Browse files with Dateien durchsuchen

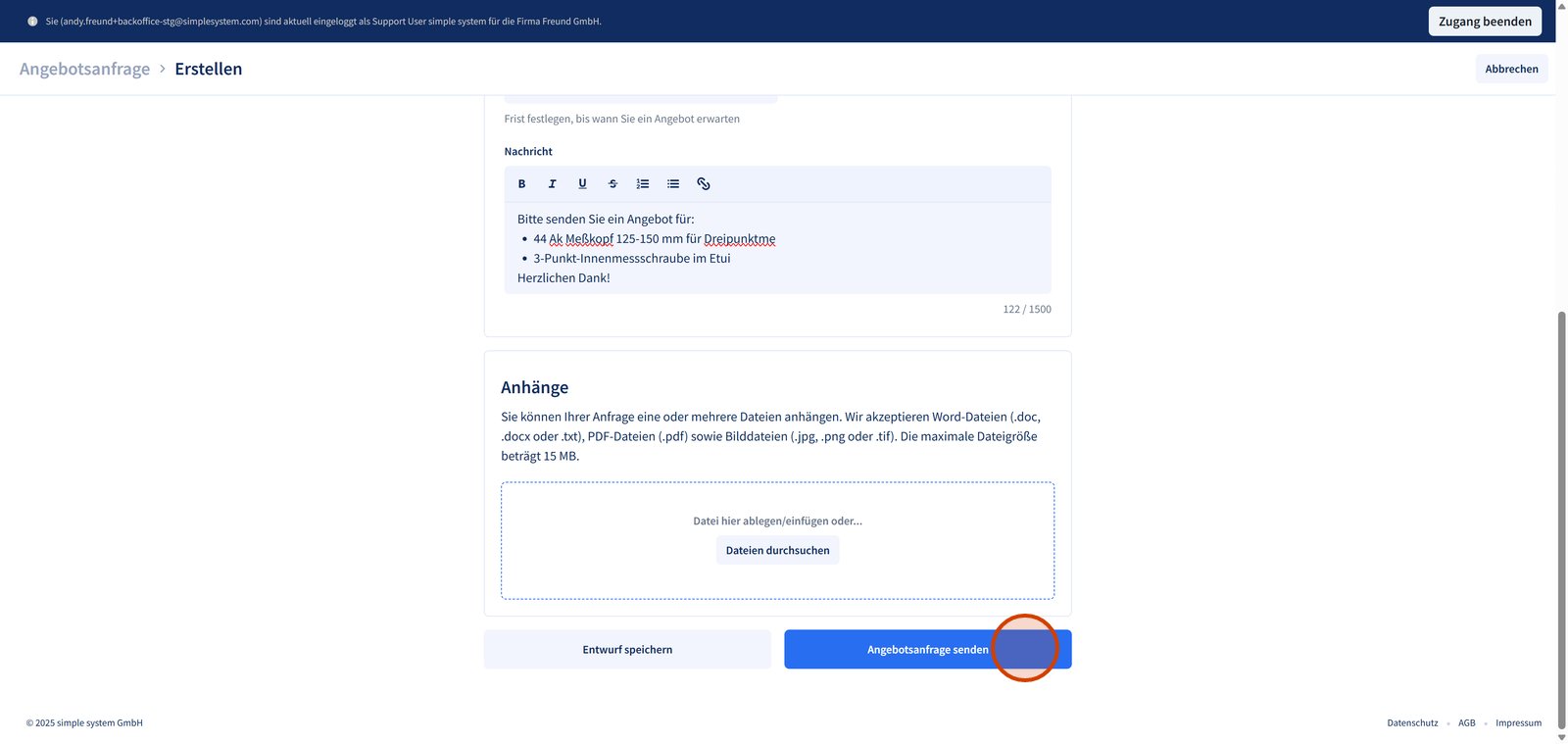(x=777, y=551)
